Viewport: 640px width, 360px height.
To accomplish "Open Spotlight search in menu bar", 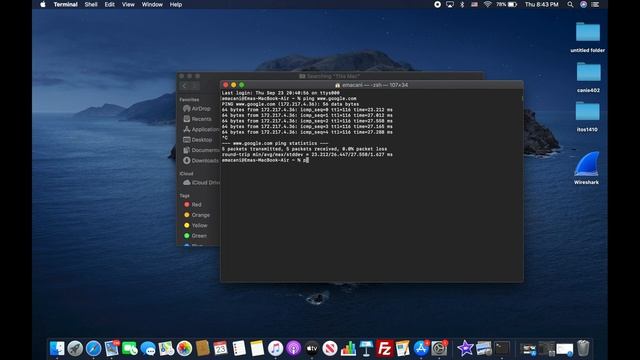I will [570, 4].
